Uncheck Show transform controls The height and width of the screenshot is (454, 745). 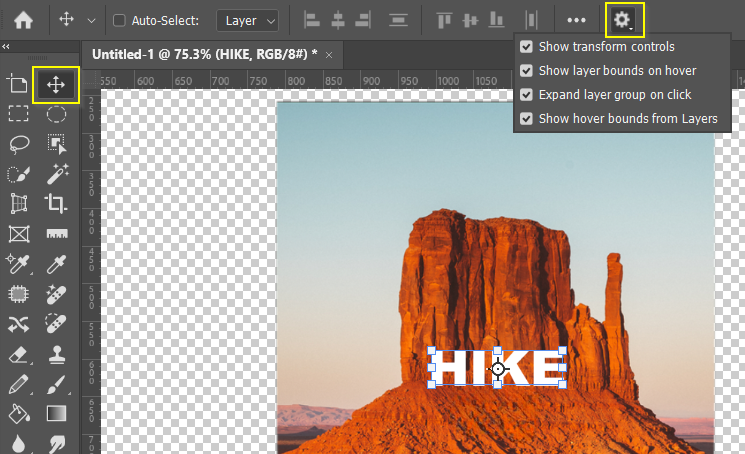point(527,47)
